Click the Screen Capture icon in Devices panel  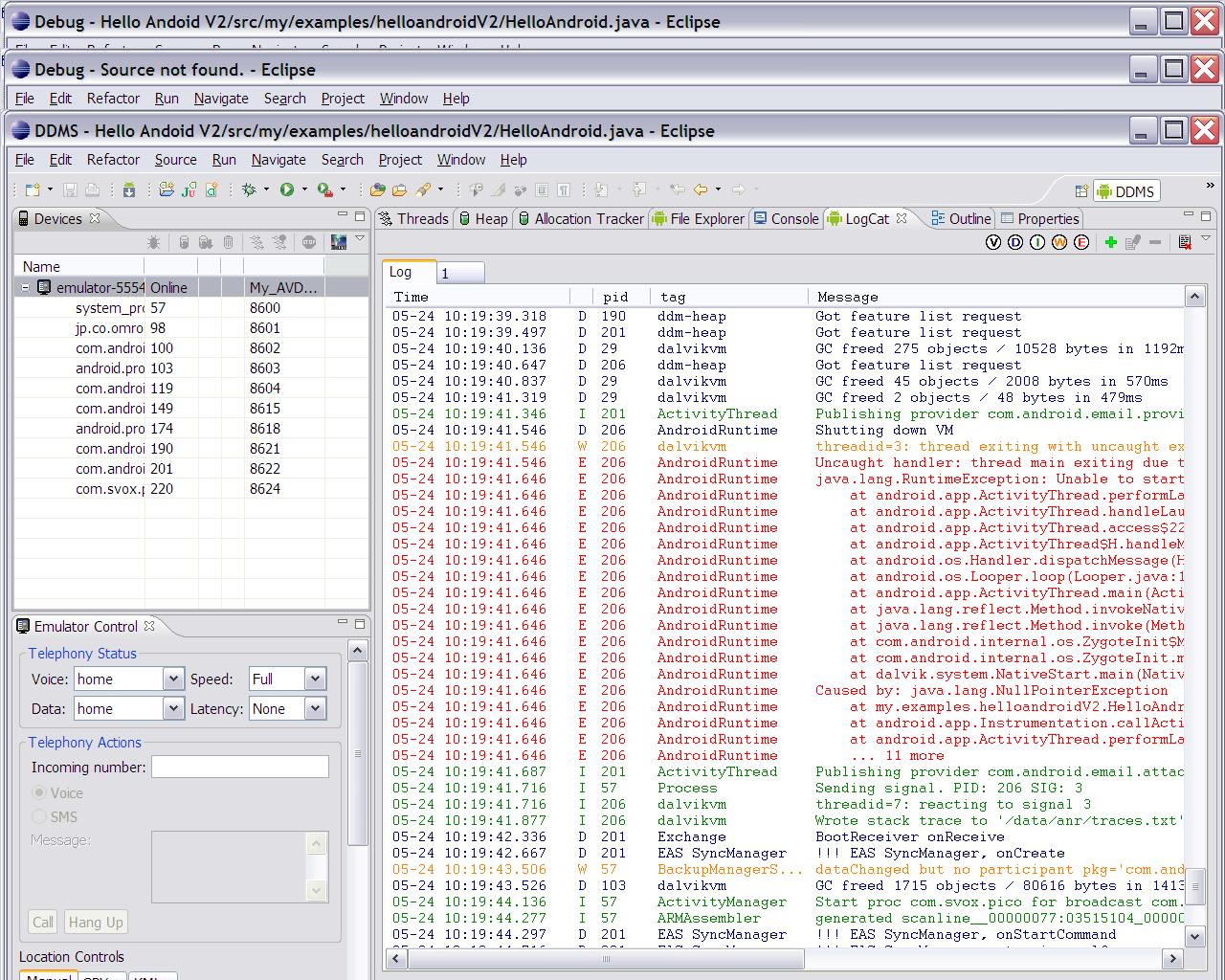(338, 242)
